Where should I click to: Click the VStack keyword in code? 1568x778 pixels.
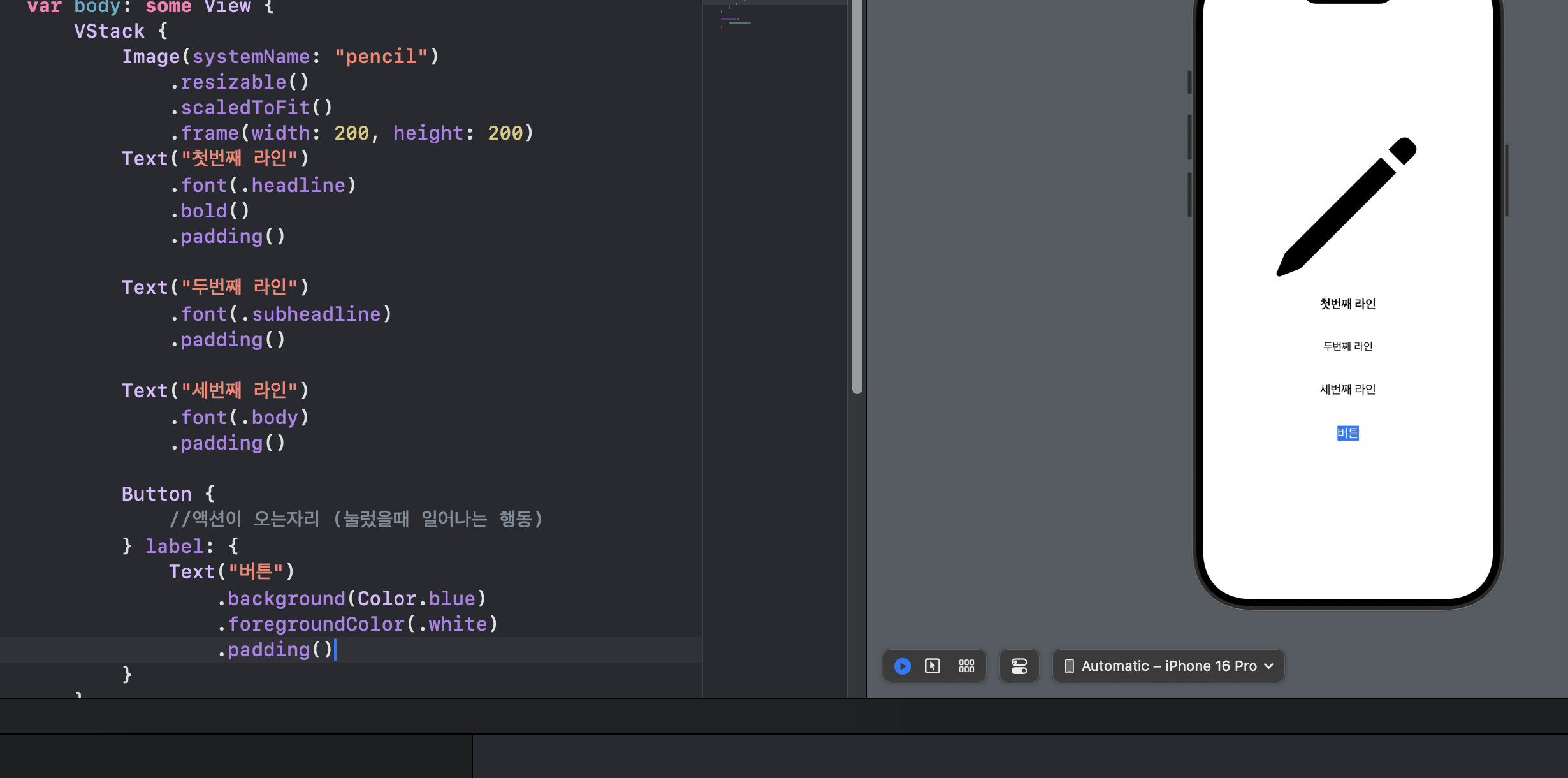click(x=109, y=31)
